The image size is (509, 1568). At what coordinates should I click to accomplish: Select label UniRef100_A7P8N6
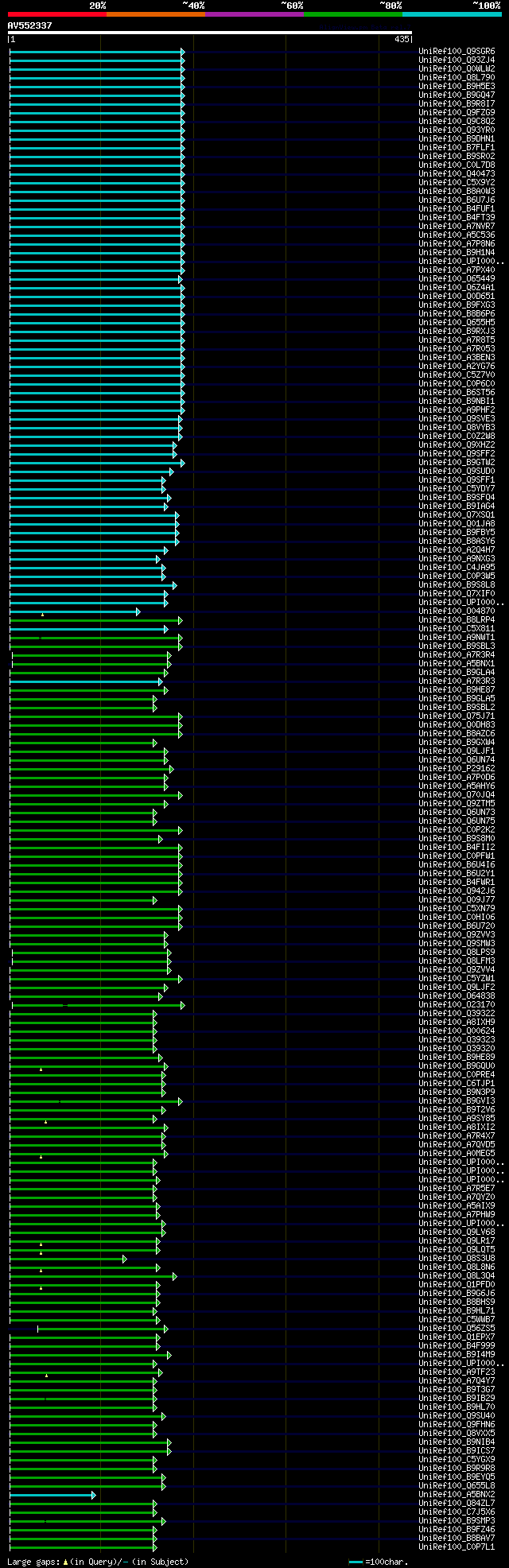coord(457,243)
